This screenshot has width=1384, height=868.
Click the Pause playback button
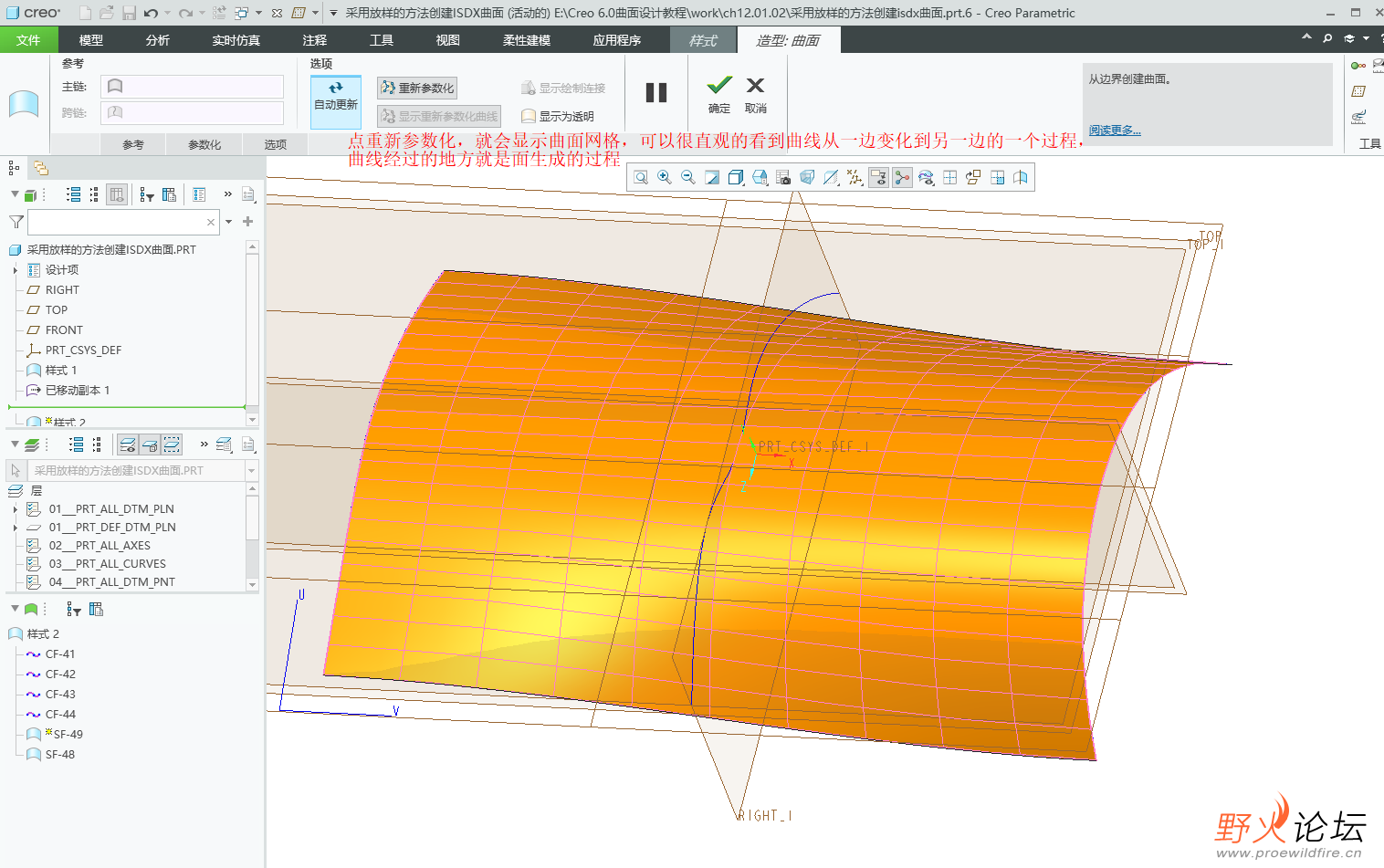(656, 92)
